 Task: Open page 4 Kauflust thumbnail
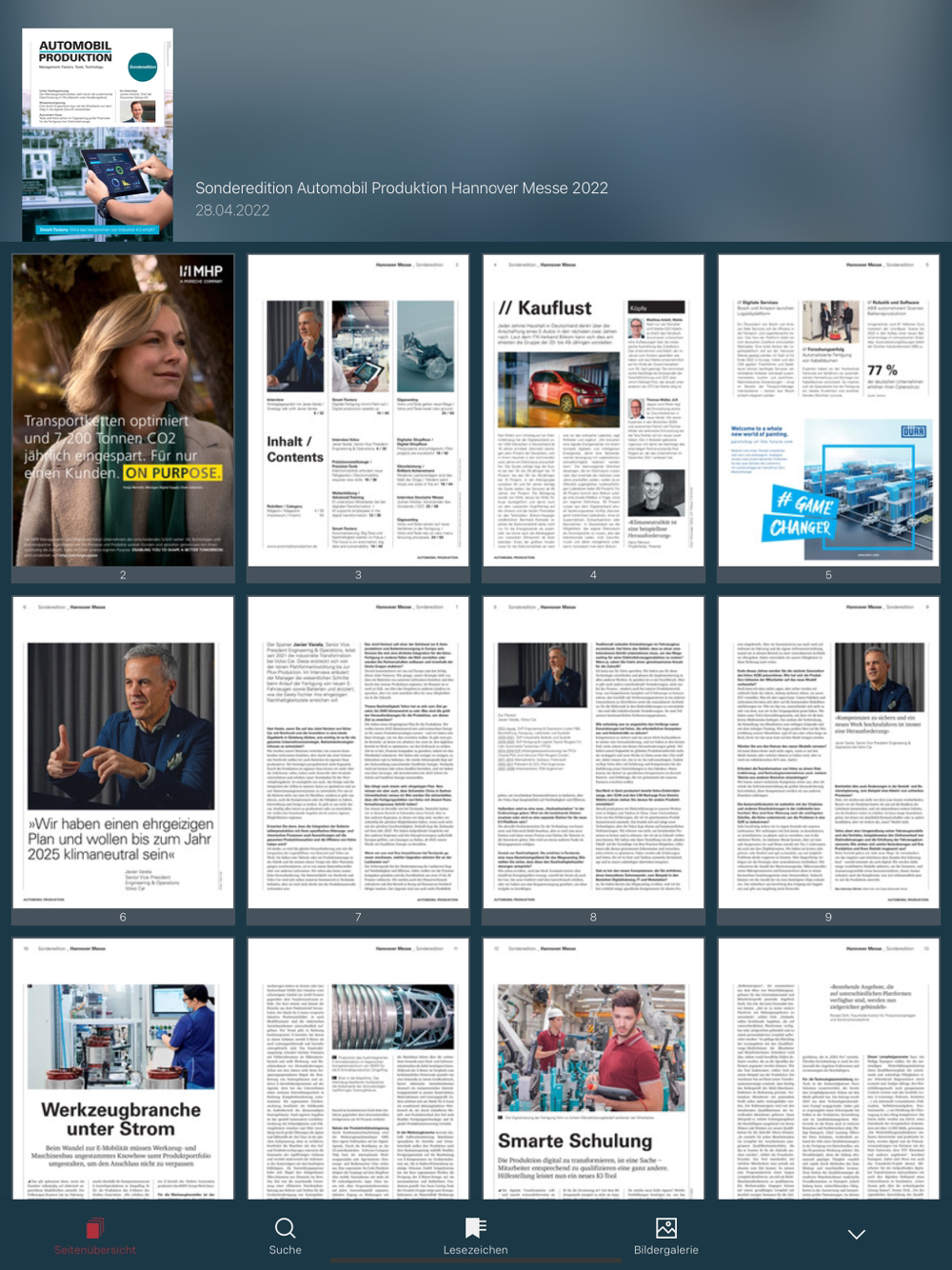593,410
